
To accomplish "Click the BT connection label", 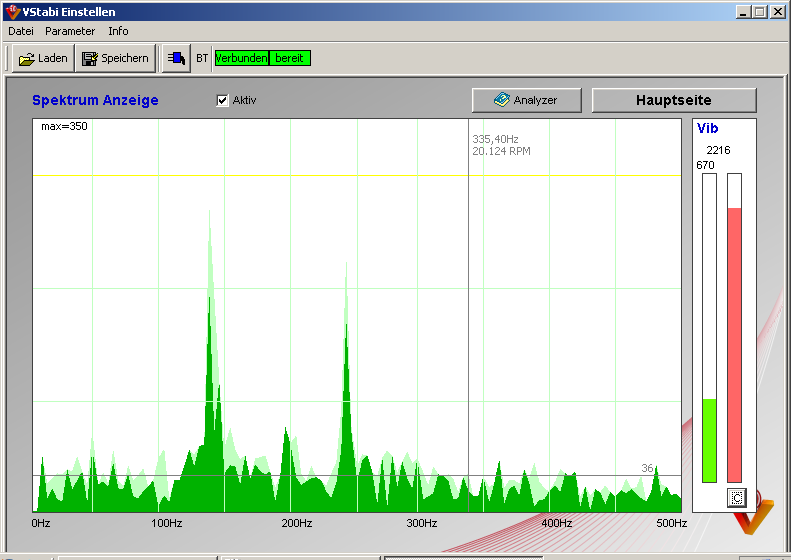I will coord(202,58).
